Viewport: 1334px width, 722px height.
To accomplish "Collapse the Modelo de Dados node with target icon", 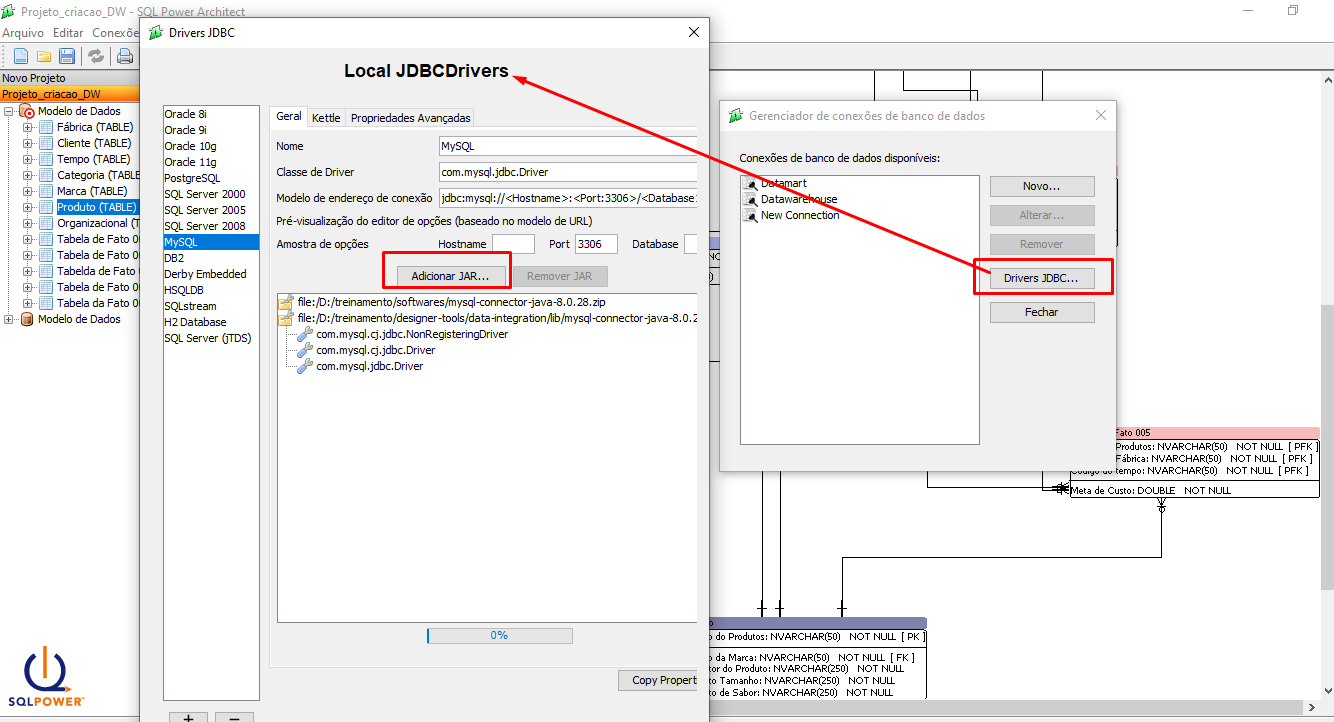I will [x=9, y=111].
